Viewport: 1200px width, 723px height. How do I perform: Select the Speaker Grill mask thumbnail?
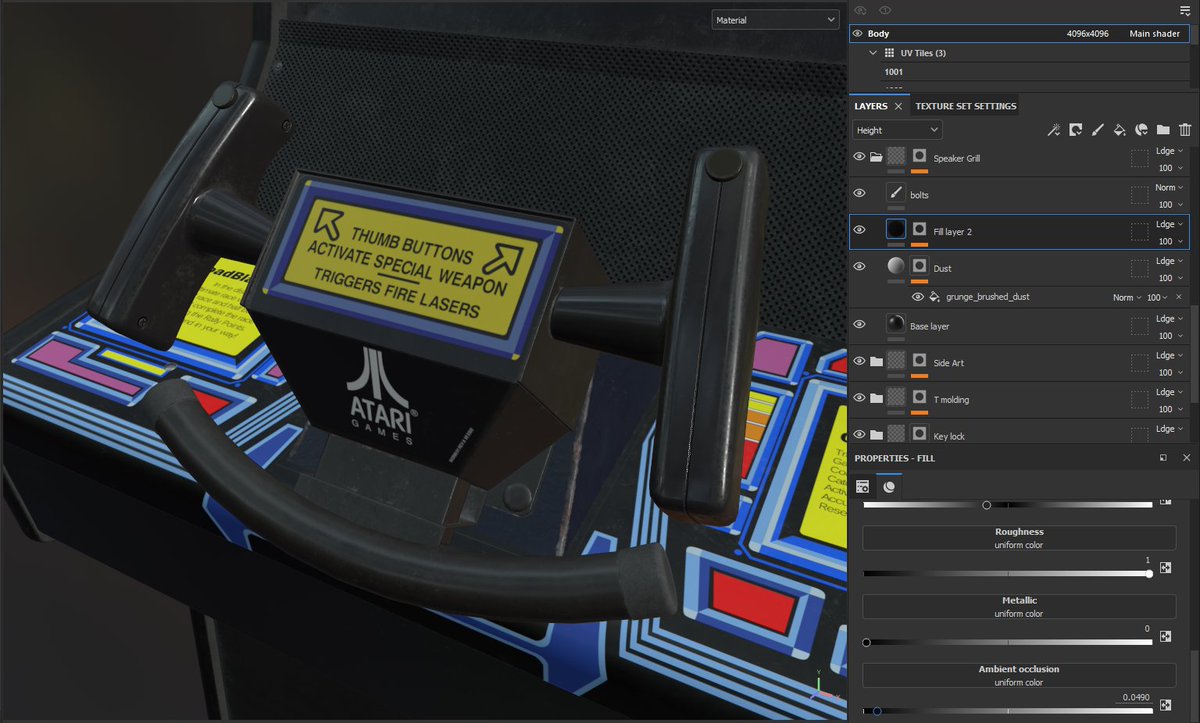[x=919, y=157]
